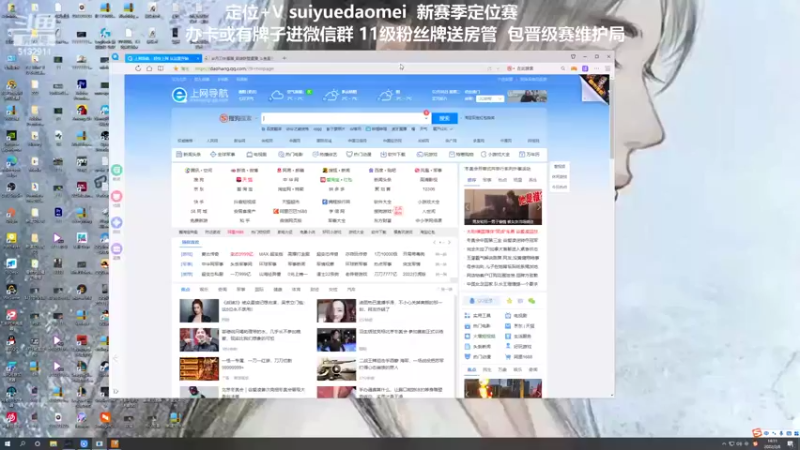
Task: Switch to the second browser tab
Action: pyautogui.click(x=240, y=58)
